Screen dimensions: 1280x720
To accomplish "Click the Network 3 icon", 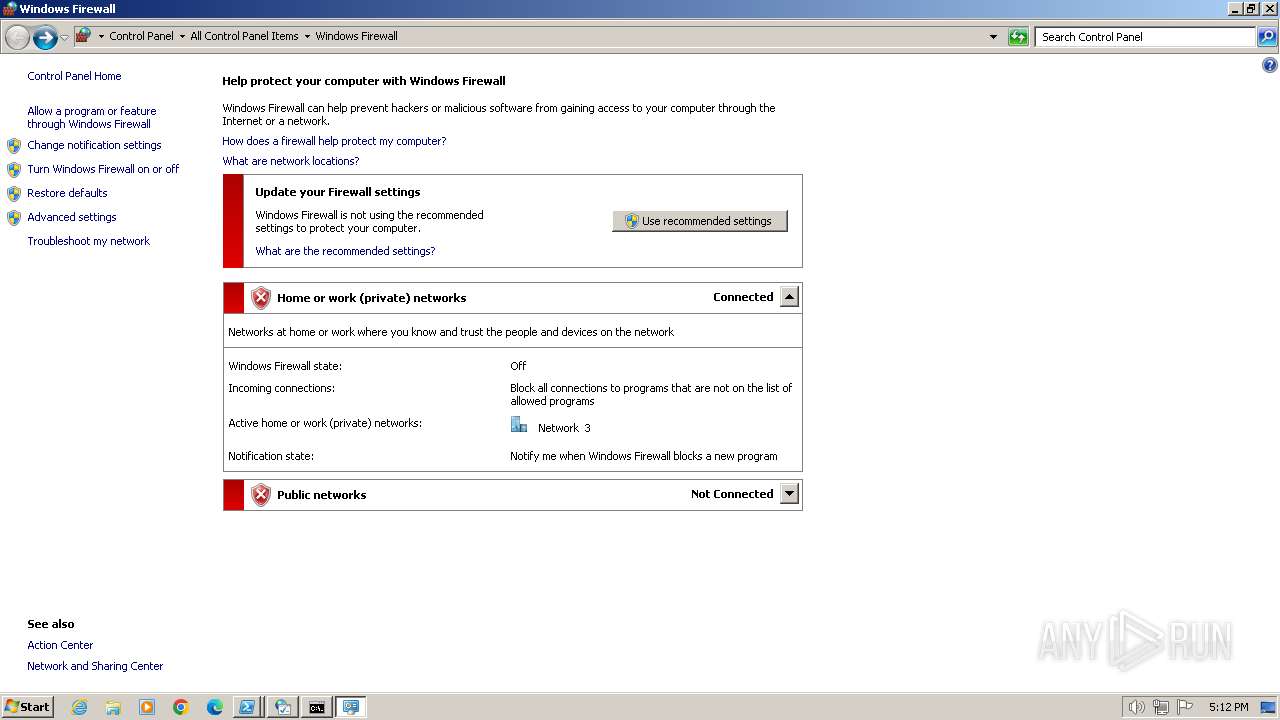I will [x=519, y=425].
